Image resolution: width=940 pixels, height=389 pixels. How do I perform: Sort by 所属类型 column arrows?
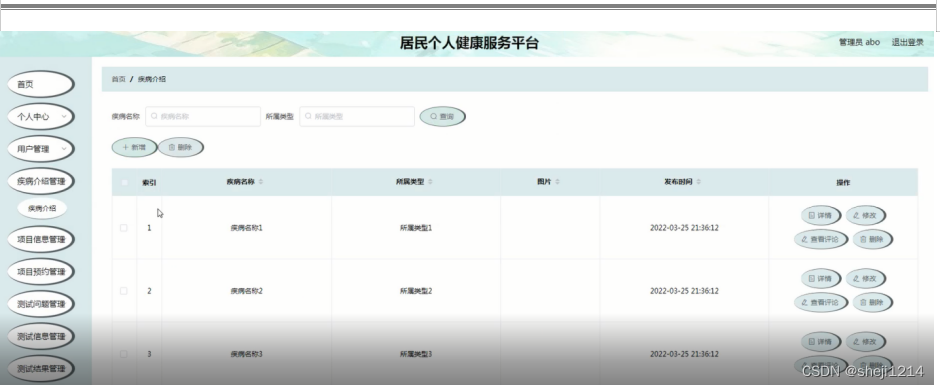[x=430, y=182]
